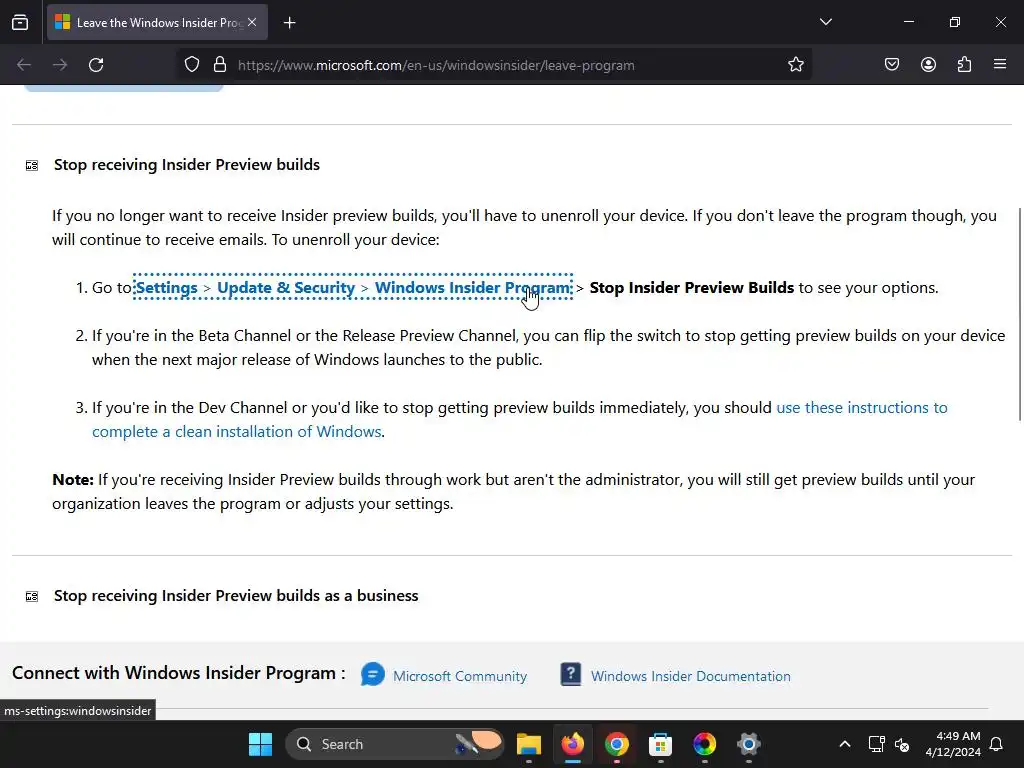Open tracking protection shield icon
This screenshot has height=768, width=1024.
(191, 65)
